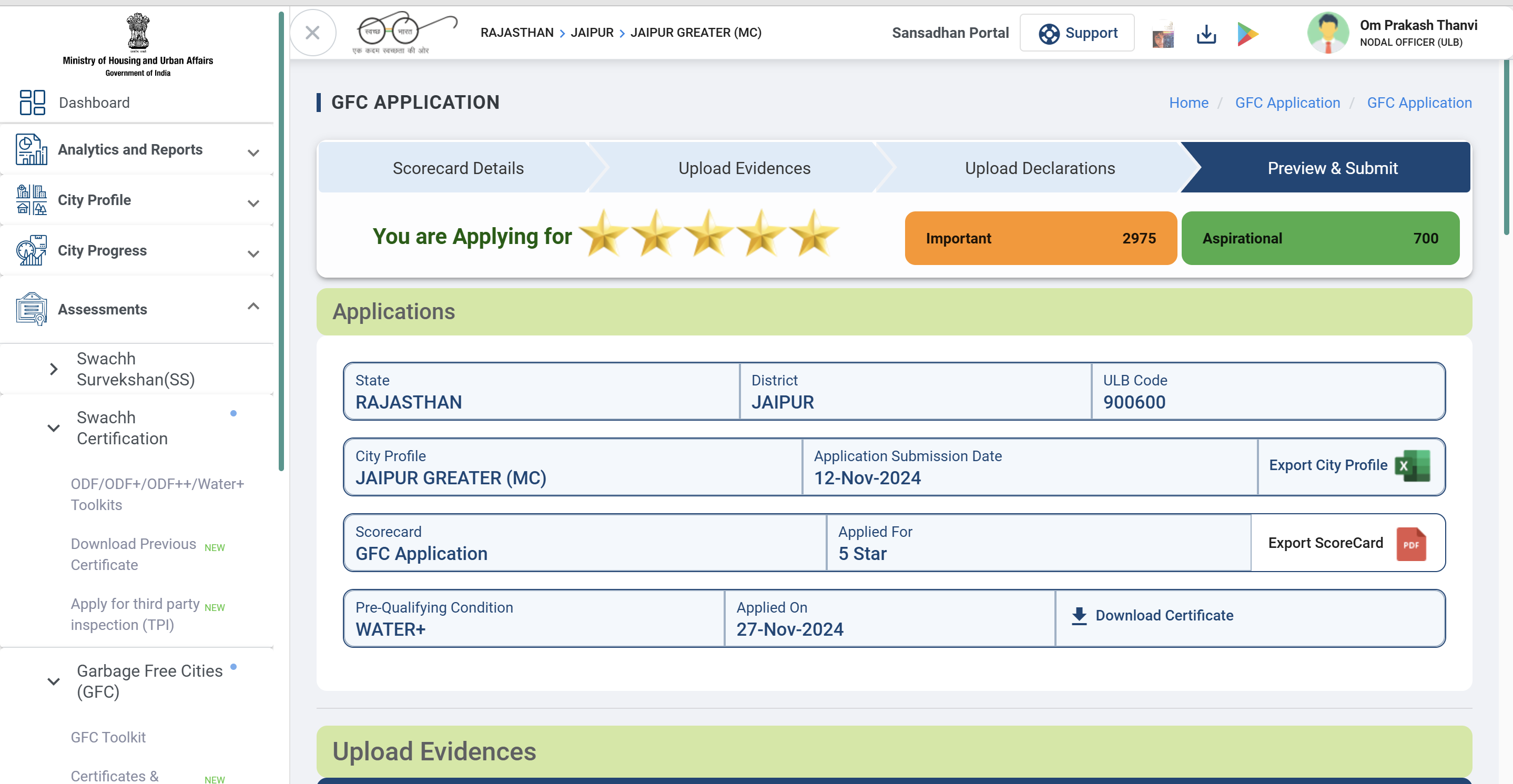Viewport: 1513px width, 784px height.
Task: Select Pre-Qualifying Condition WATER+ value
Action: (390, 629)
